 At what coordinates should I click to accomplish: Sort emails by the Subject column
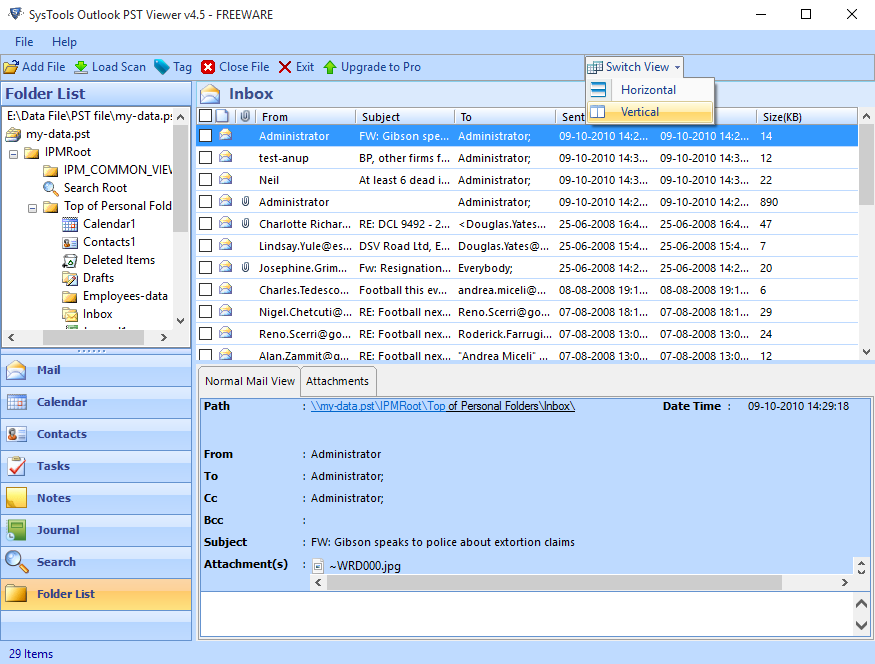point(405,117)
